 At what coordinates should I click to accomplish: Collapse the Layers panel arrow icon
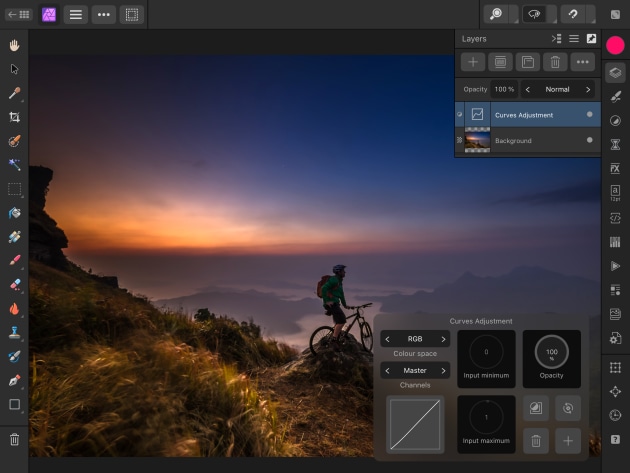(556, 39)
